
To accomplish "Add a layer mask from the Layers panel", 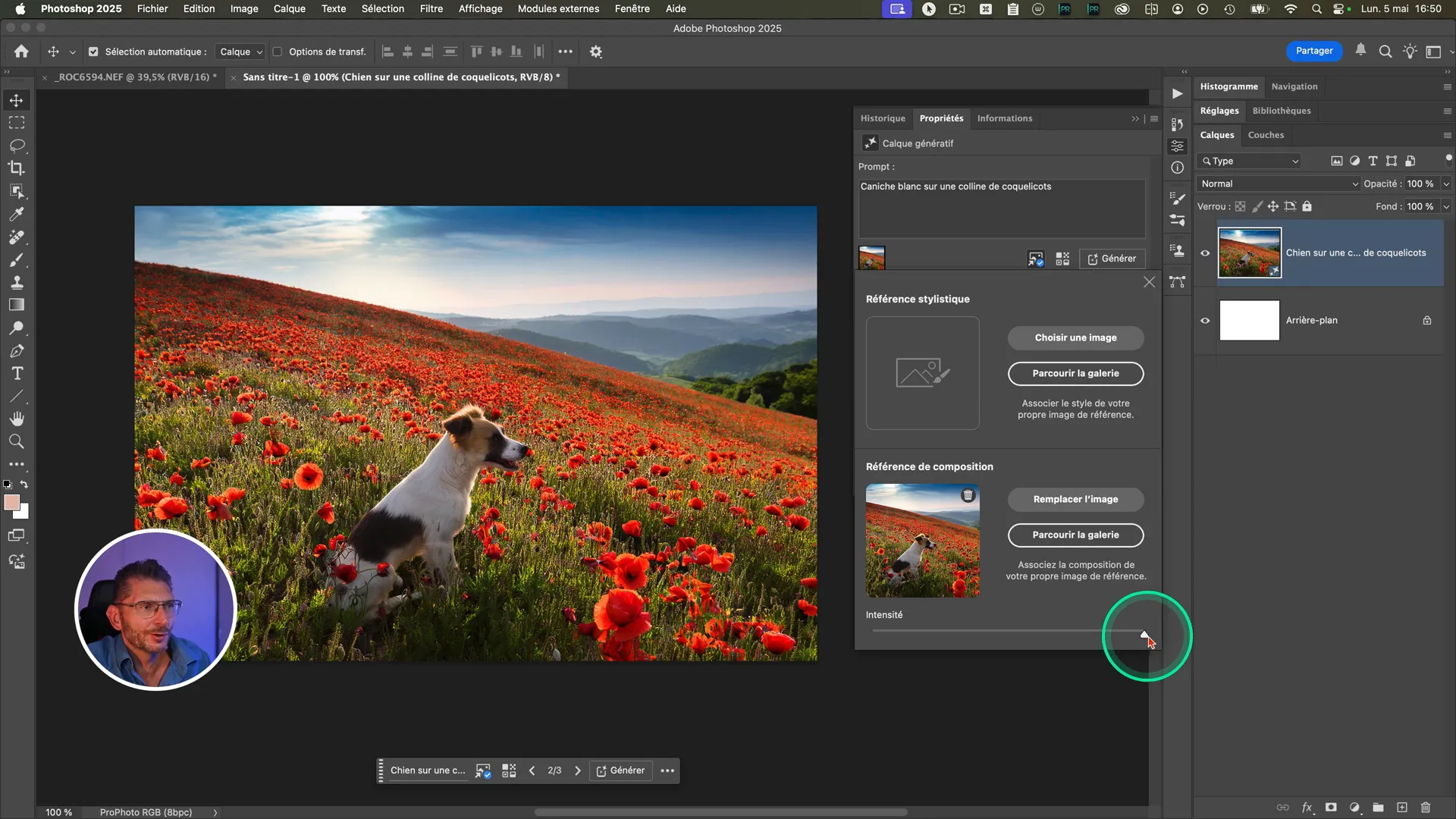I will [1331, 808].
